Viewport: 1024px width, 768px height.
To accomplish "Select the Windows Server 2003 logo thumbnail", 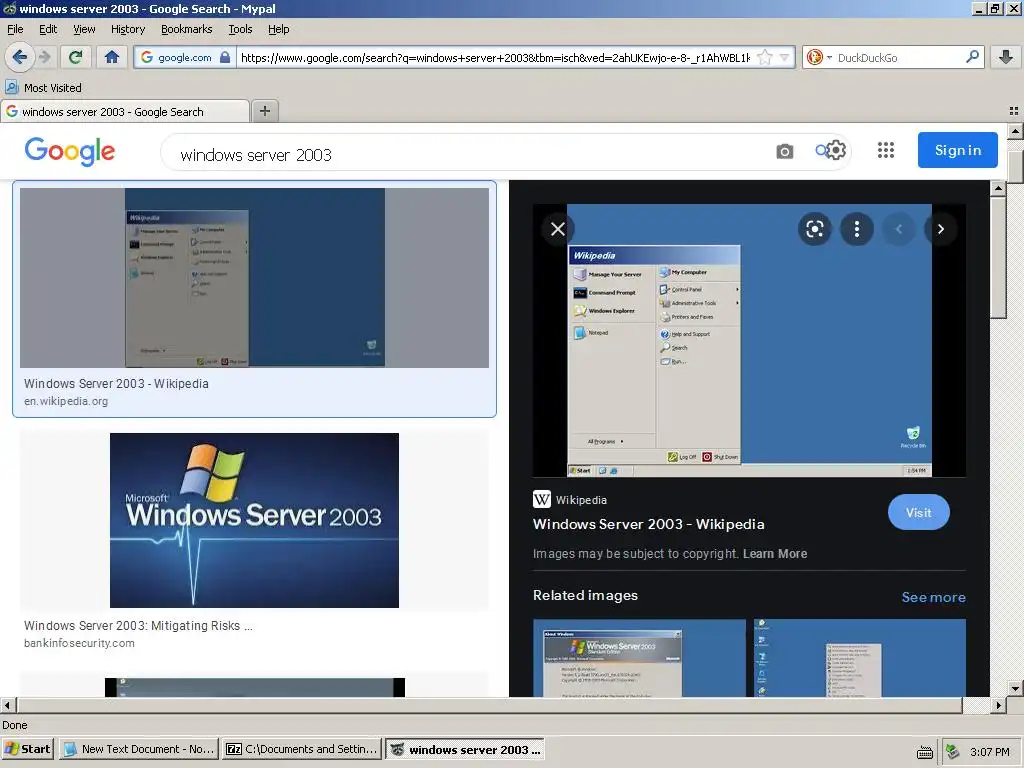I will pyautogui.click(x=254, y=520).
